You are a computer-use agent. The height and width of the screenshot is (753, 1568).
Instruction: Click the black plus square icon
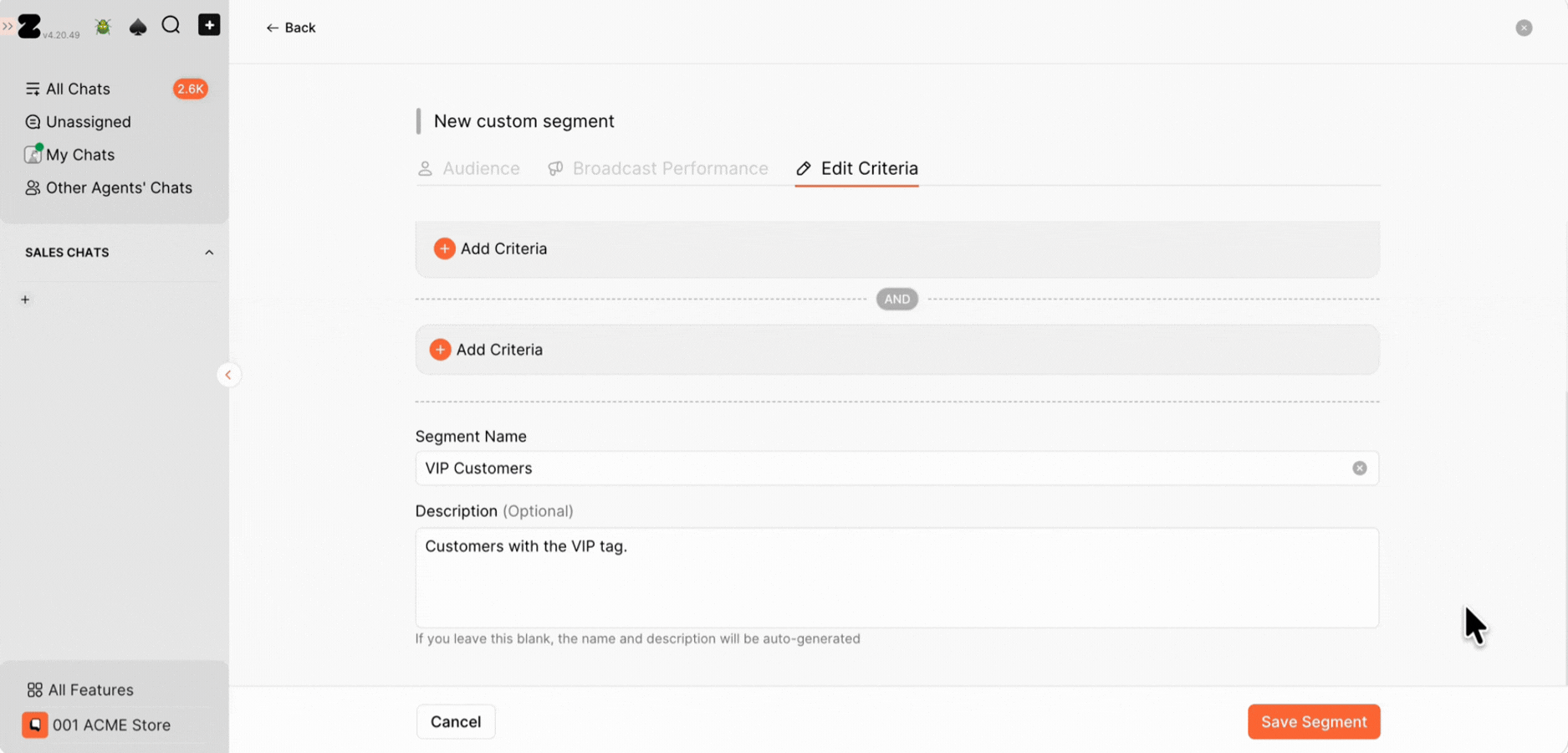[x=209, y=25]
